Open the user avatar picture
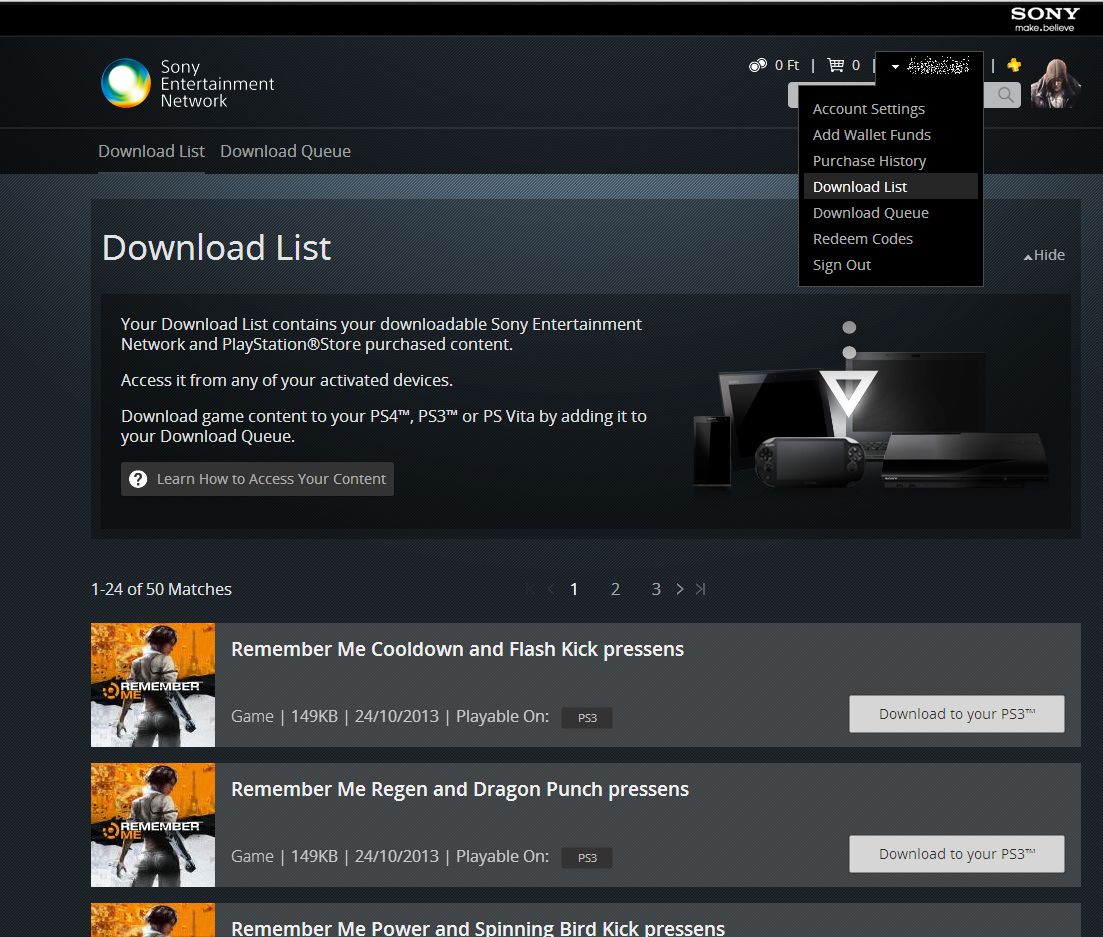 point(1054,83)
